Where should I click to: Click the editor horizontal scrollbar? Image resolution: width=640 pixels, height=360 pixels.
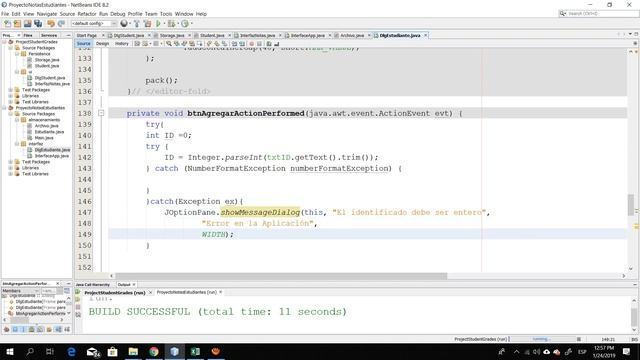(x=281, y=276)
